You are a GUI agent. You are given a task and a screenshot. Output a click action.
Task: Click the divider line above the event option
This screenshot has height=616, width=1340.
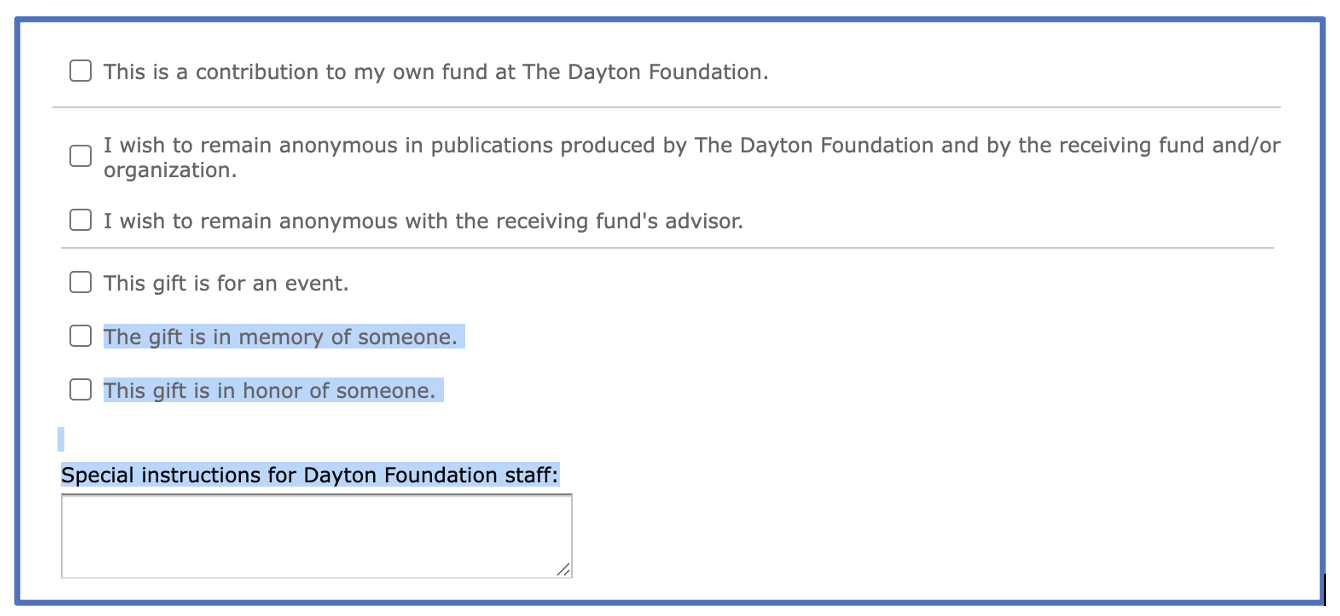click(x=666, y=248)
